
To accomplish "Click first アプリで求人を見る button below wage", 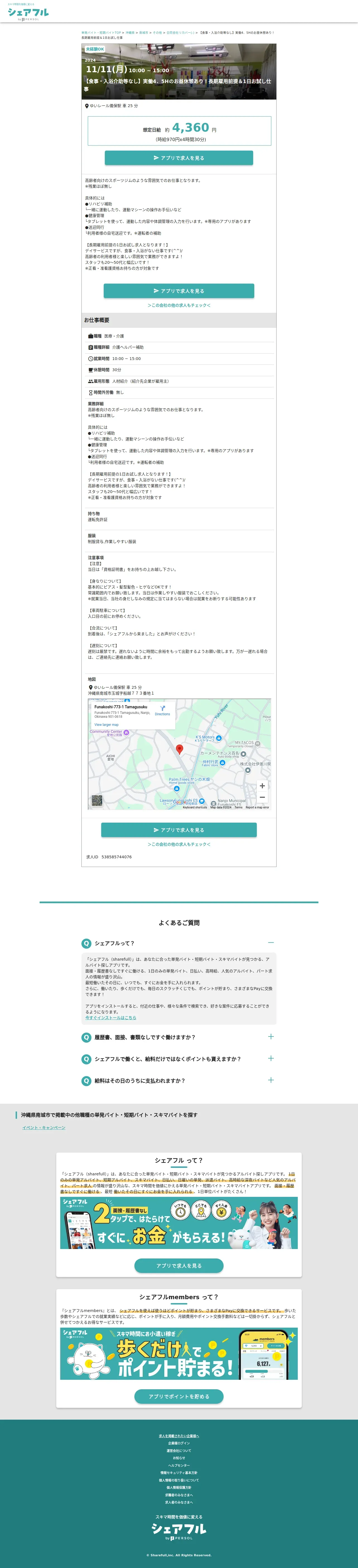I will click(179, 158).
